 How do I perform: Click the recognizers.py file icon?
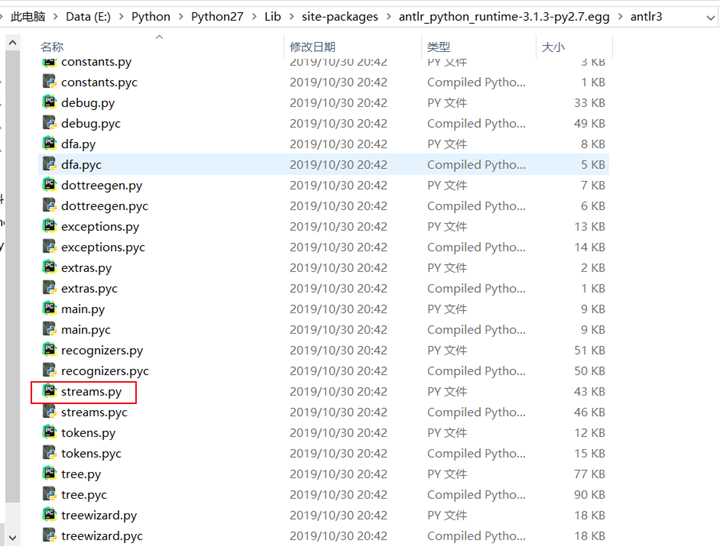click(49, 350)
